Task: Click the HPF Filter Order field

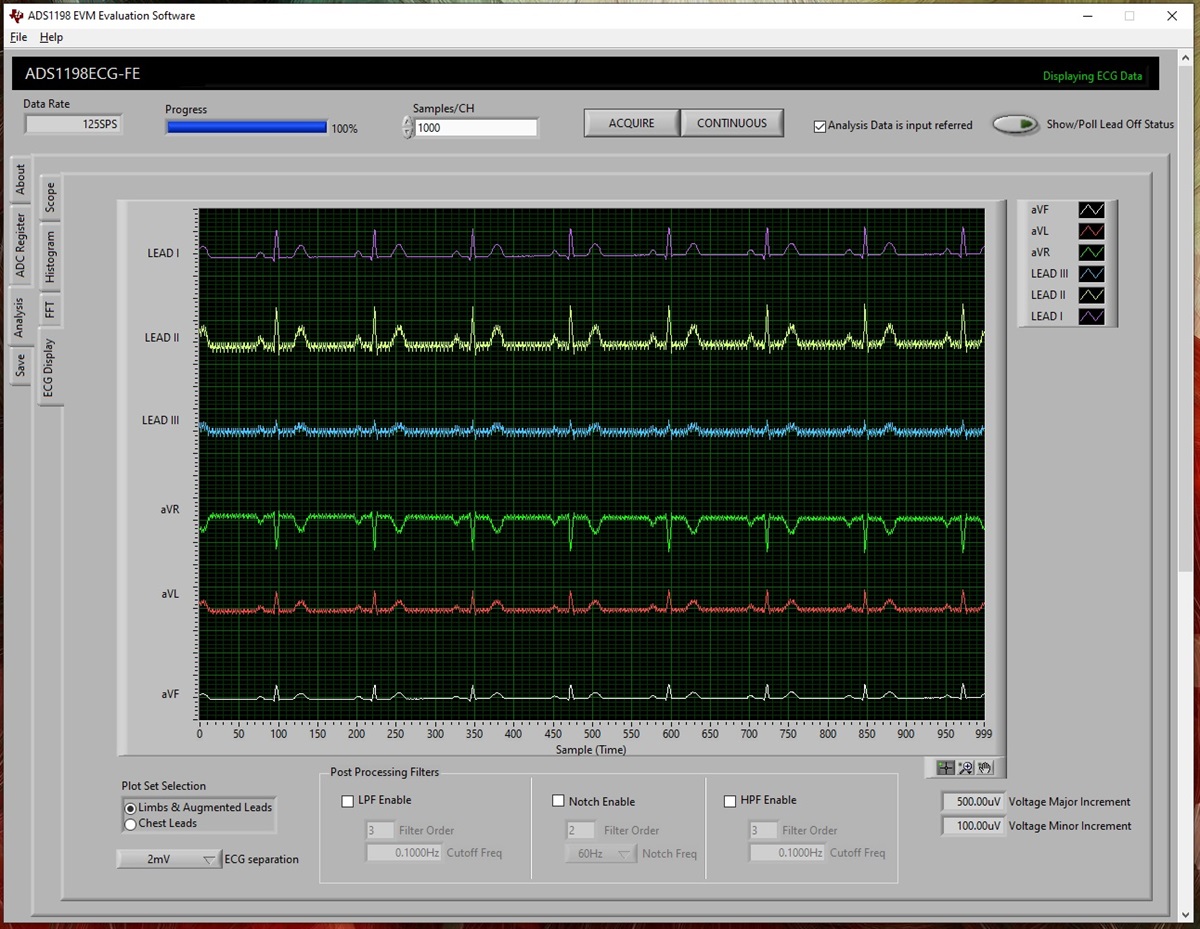Action: 762,830
